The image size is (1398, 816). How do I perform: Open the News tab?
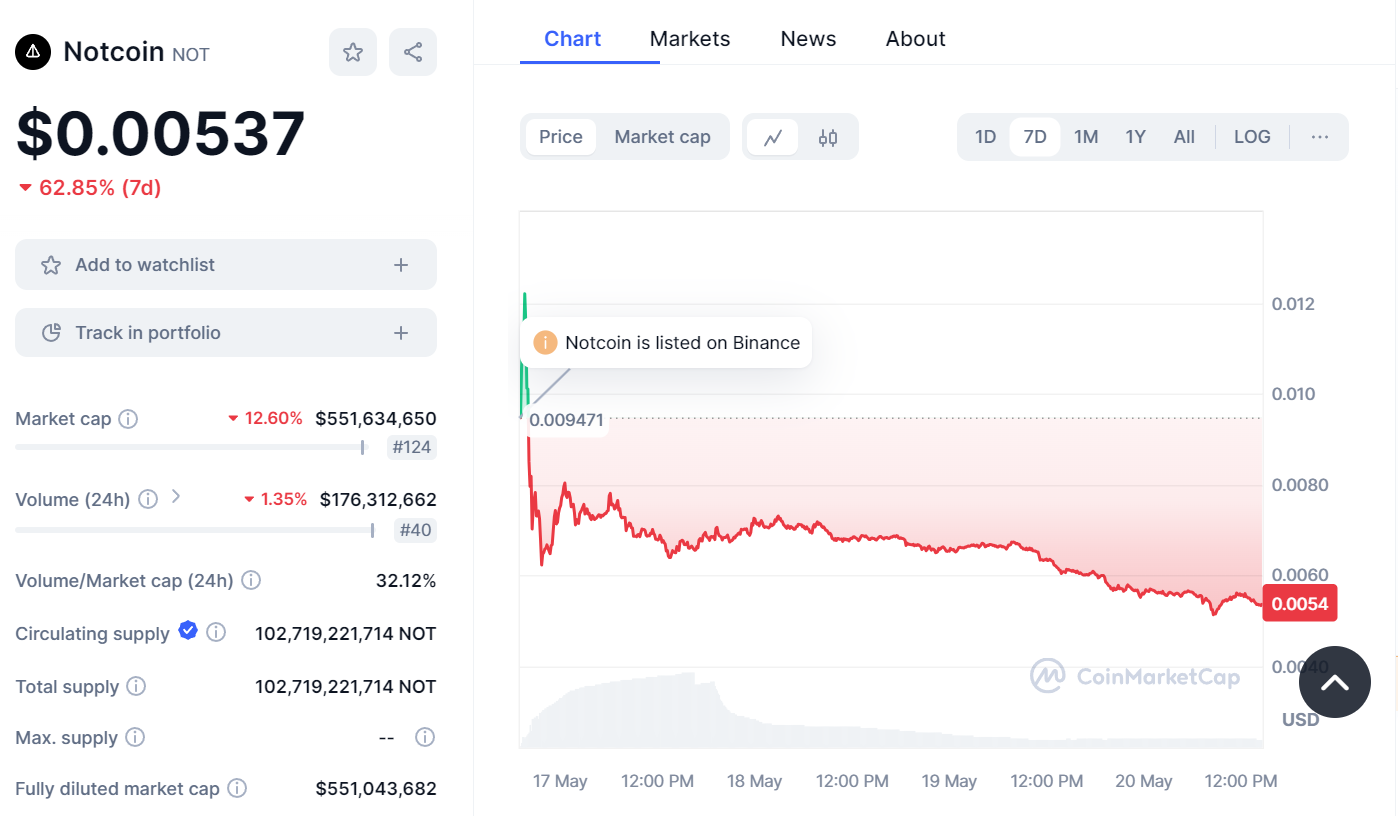[808, 39]
